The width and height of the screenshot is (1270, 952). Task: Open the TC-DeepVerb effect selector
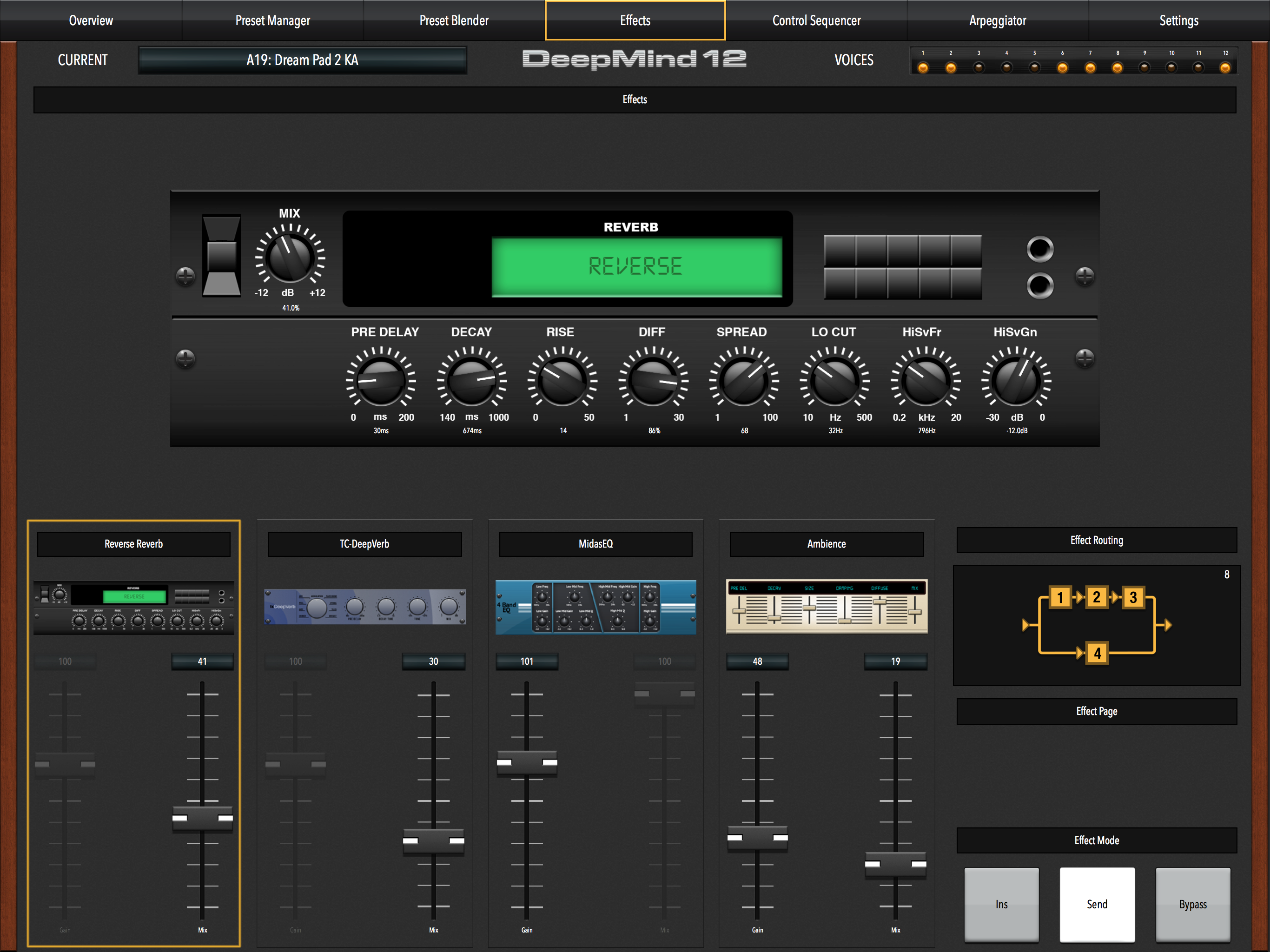pyautogui.click(x=364, y=544)
